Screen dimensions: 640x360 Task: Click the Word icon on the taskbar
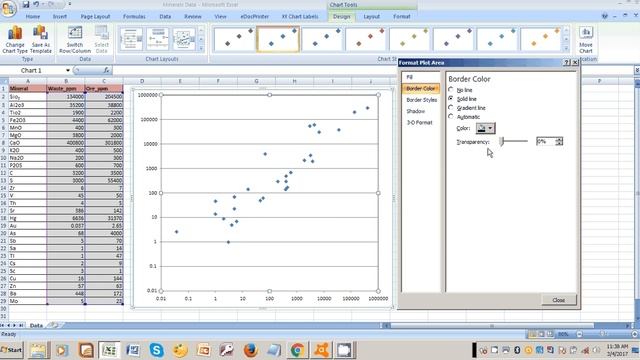coord(133,350)
